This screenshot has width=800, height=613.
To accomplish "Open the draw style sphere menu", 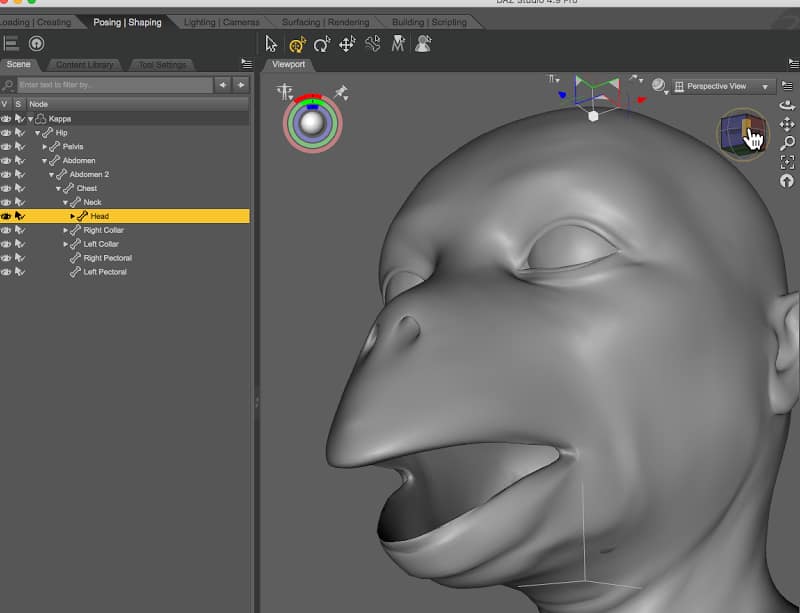I will [x=660, y=86].
